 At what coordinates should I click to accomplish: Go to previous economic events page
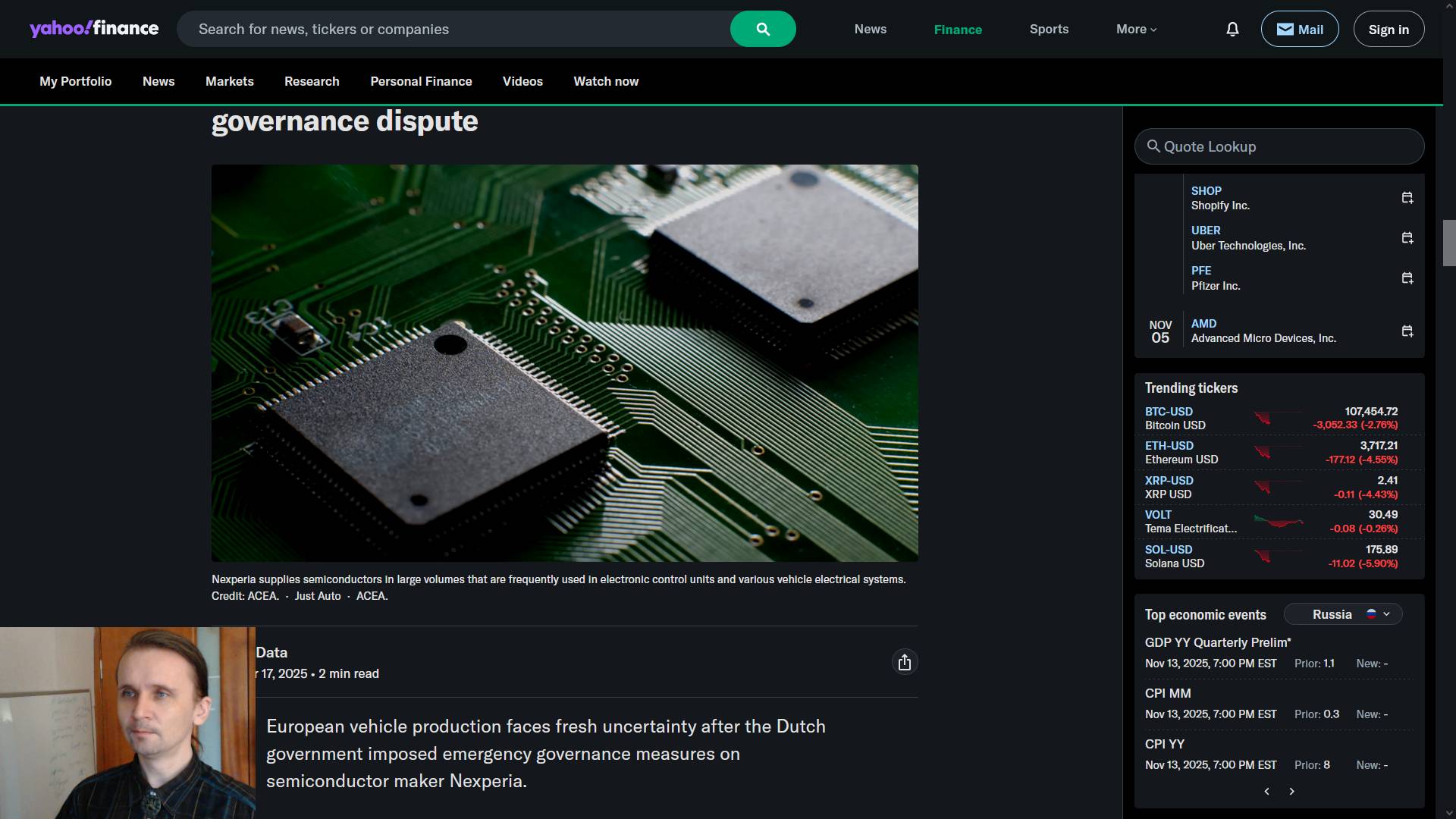1266,792
